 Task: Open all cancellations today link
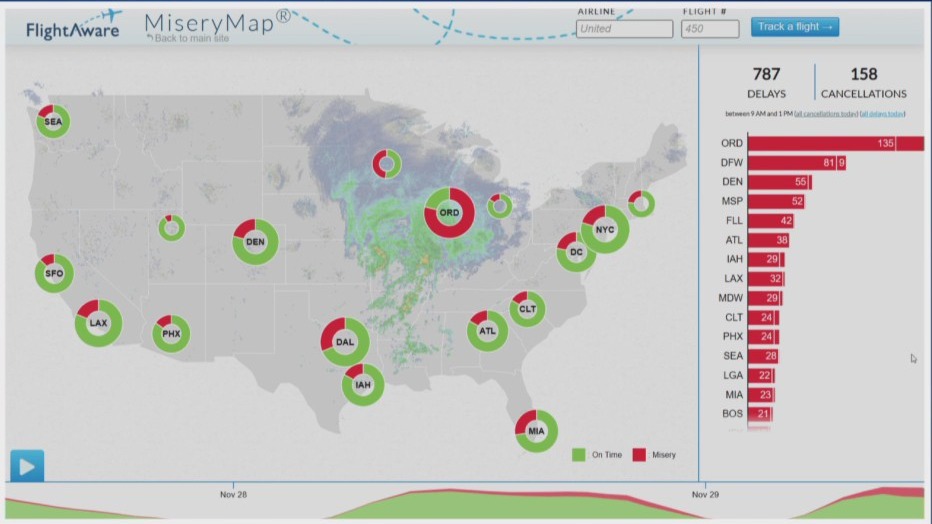point(826,114)
